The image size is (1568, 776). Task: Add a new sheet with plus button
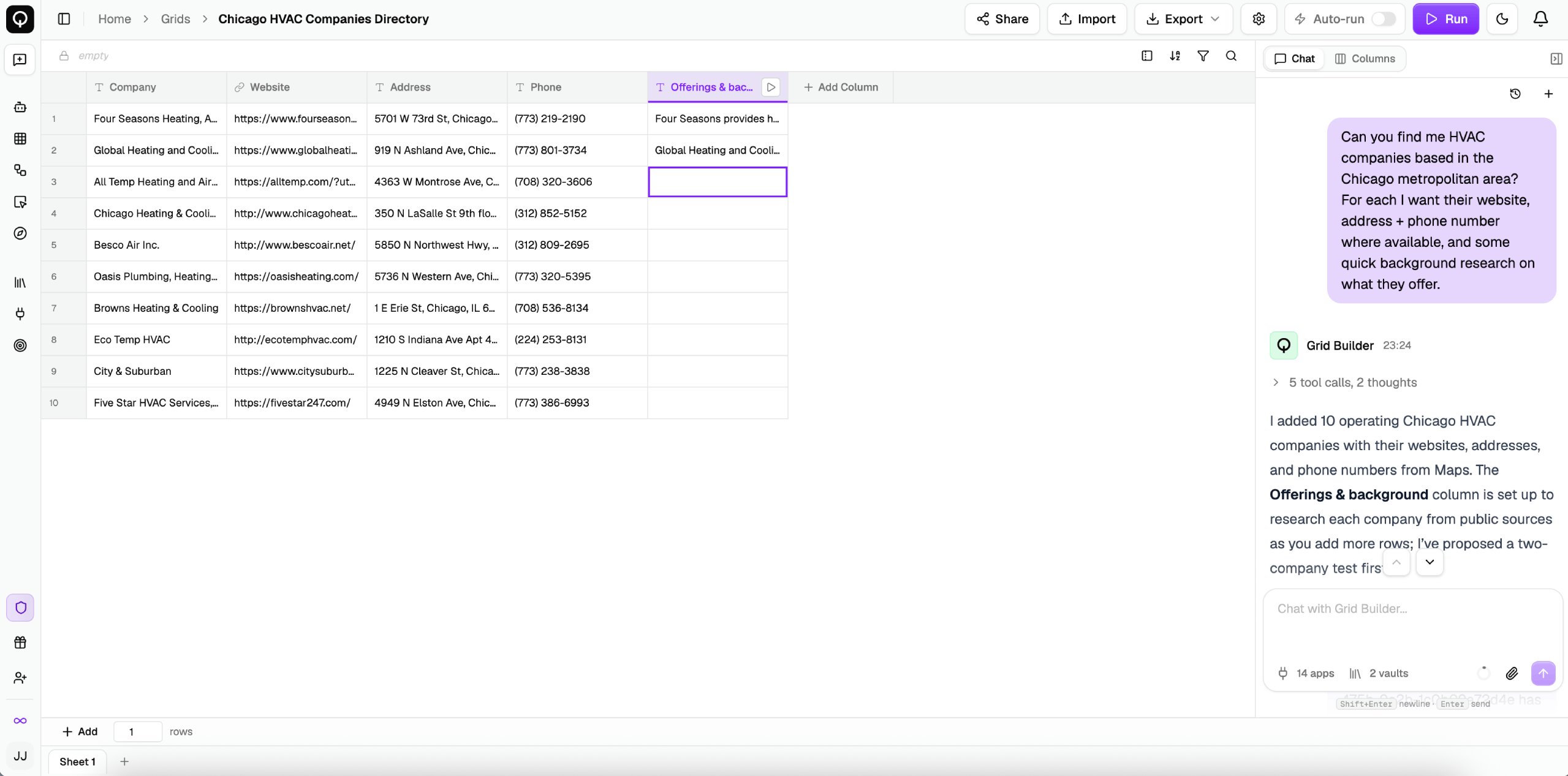[124, 761]
